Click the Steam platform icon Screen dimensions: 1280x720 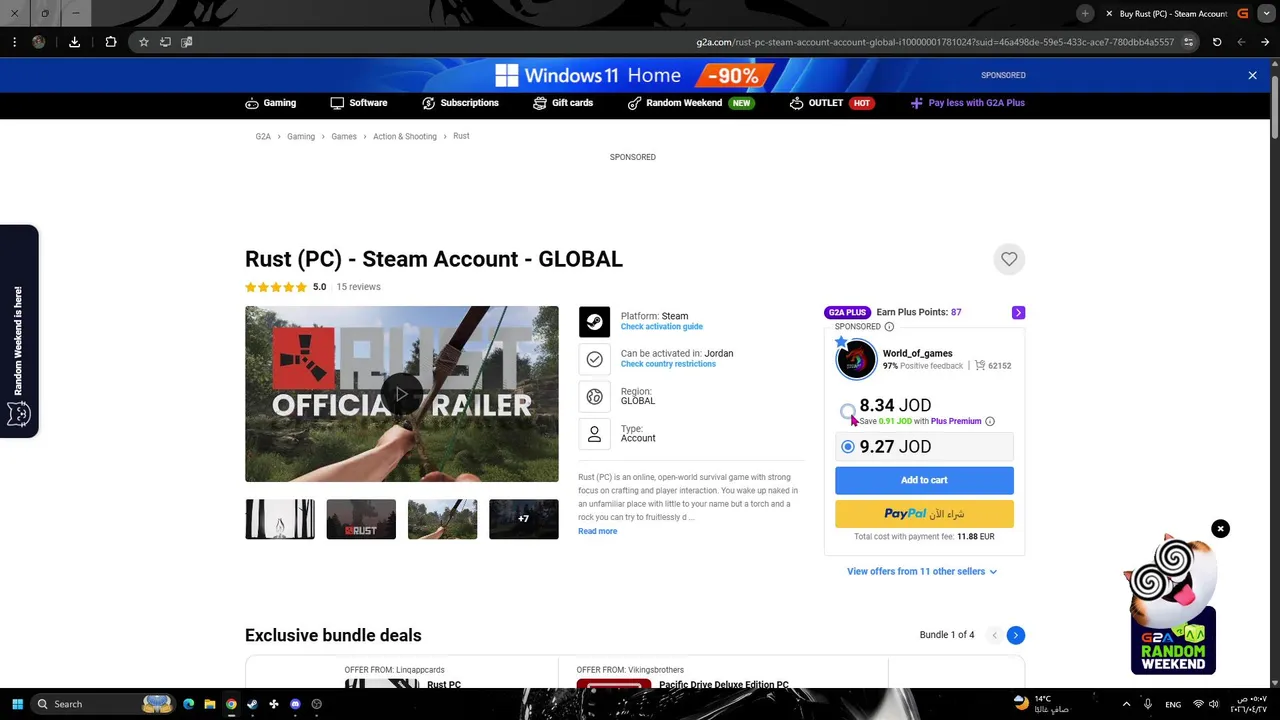(594, 322)
